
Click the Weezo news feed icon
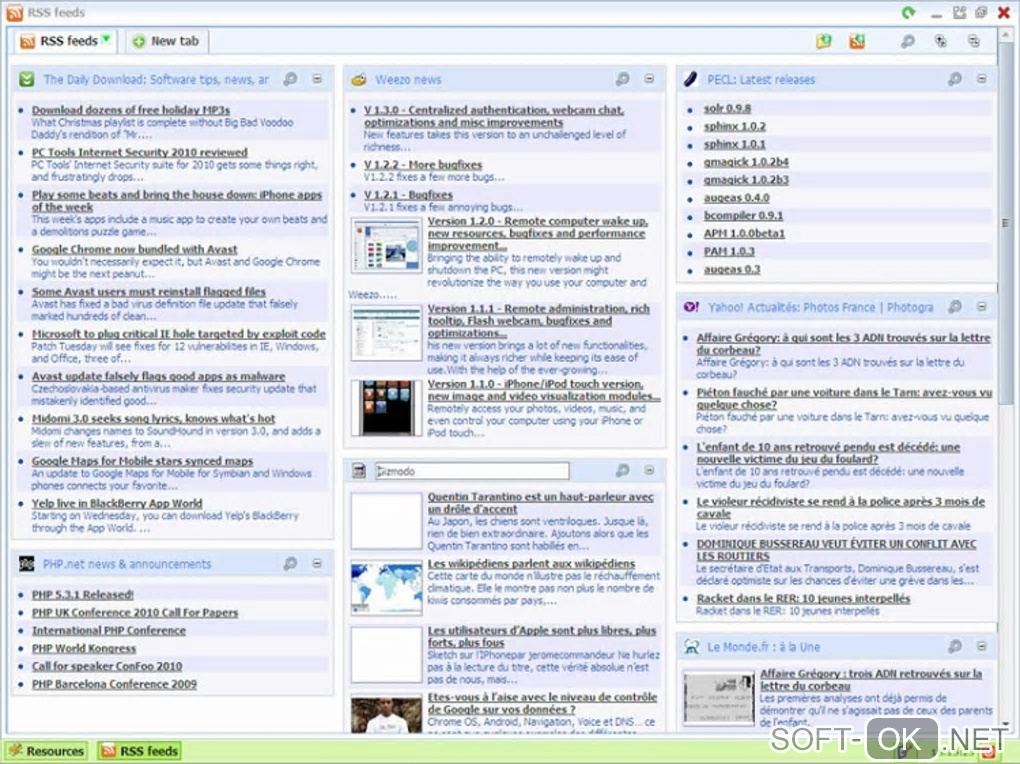359,79
